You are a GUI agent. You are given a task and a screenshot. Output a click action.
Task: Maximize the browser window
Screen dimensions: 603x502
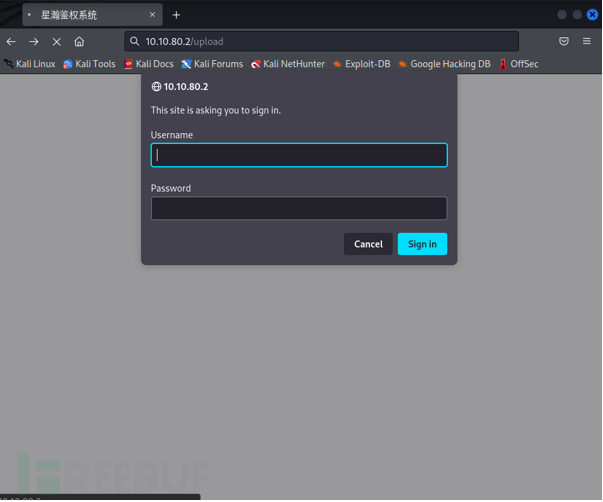tap(577, 15)
